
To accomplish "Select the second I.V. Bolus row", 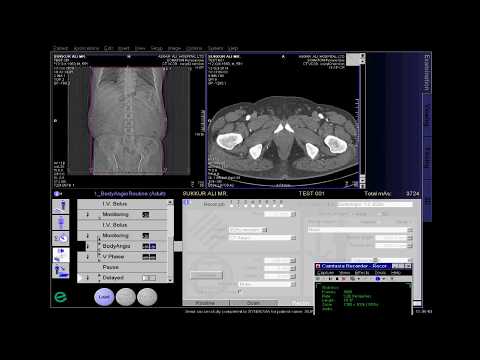I will pos(122,225).
